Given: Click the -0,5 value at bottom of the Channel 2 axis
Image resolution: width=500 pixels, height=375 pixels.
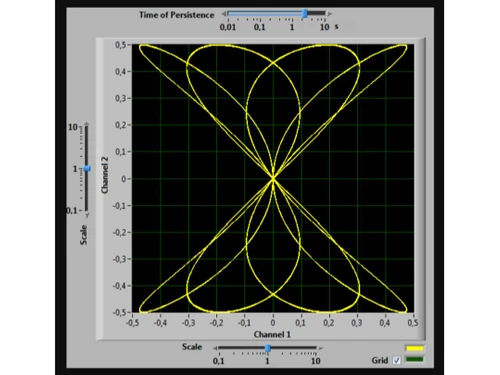Looking at the screenshot, I should pos(119,312).
